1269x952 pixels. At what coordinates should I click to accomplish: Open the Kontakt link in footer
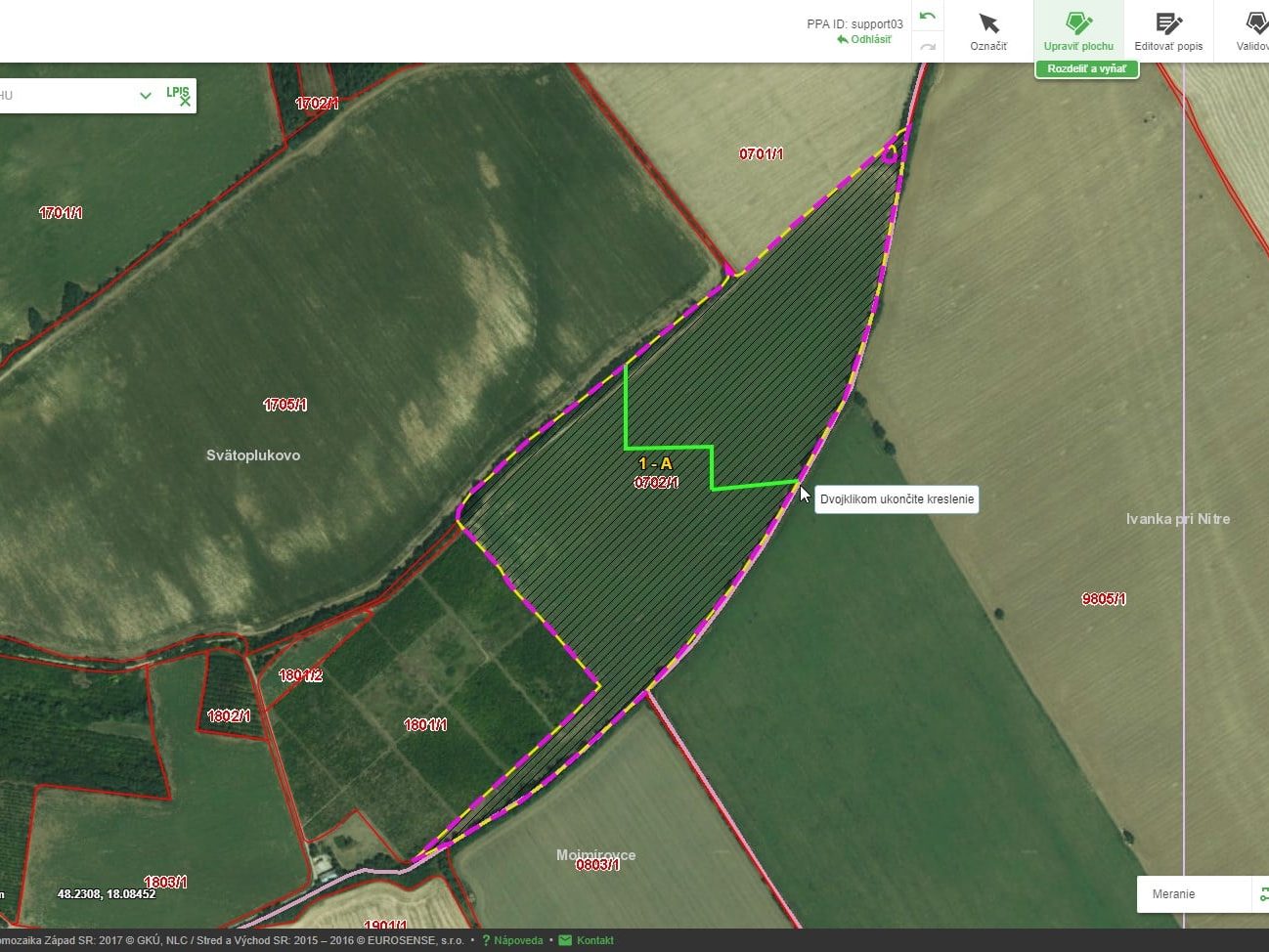(594, 940)
